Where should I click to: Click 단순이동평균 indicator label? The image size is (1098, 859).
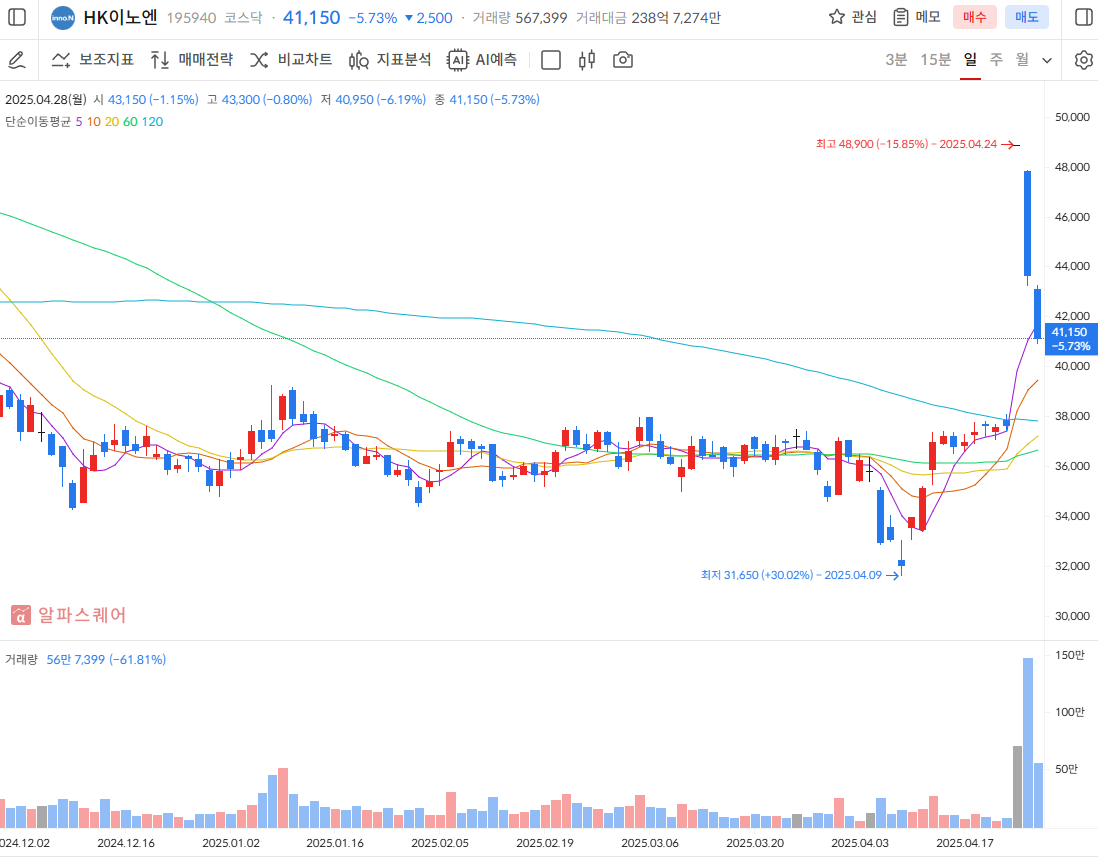pos(38,122)
